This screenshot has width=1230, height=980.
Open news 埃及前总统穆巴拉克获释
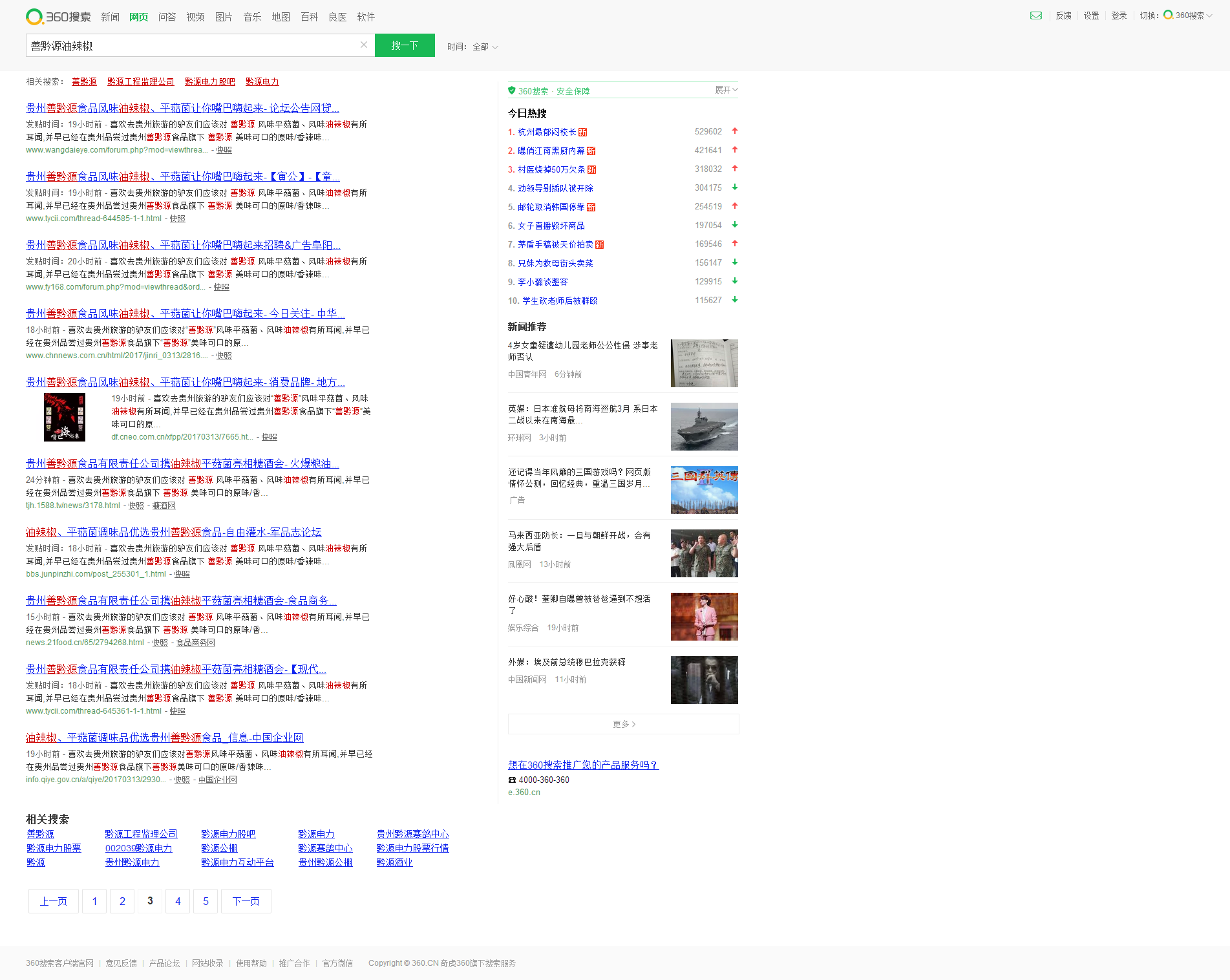point(567,662)
